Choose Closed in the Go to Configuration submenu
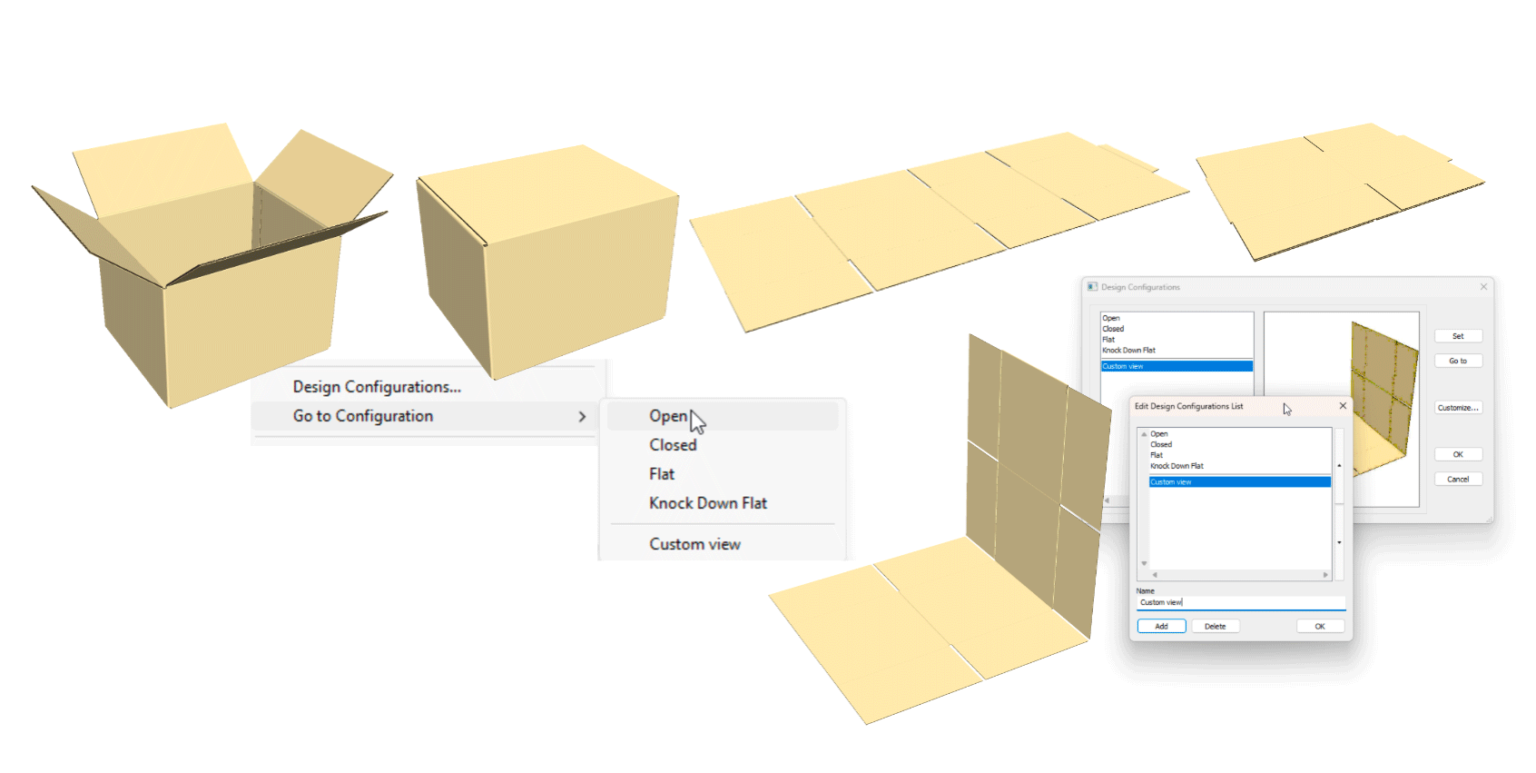1536x773 pixels. tap(672, 445)
